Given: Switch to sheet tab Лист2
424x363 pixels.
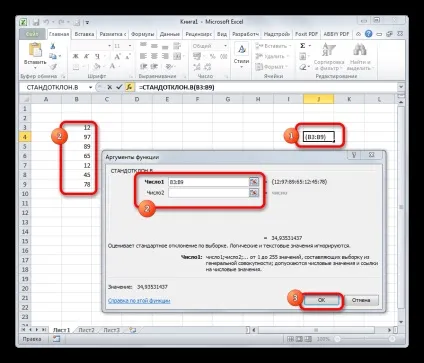Looking at the screenshot, I should tap(86, 330).
